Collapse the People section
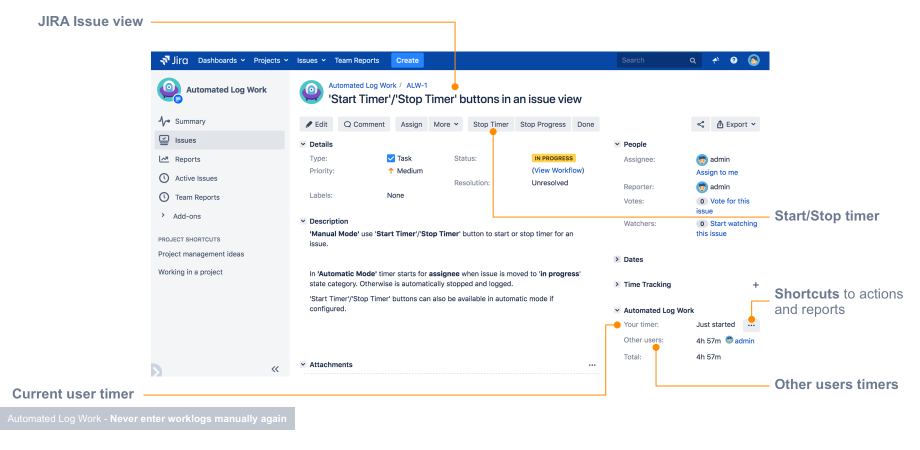Viewport: 920px width, 450px height. (x=617, y=144)
